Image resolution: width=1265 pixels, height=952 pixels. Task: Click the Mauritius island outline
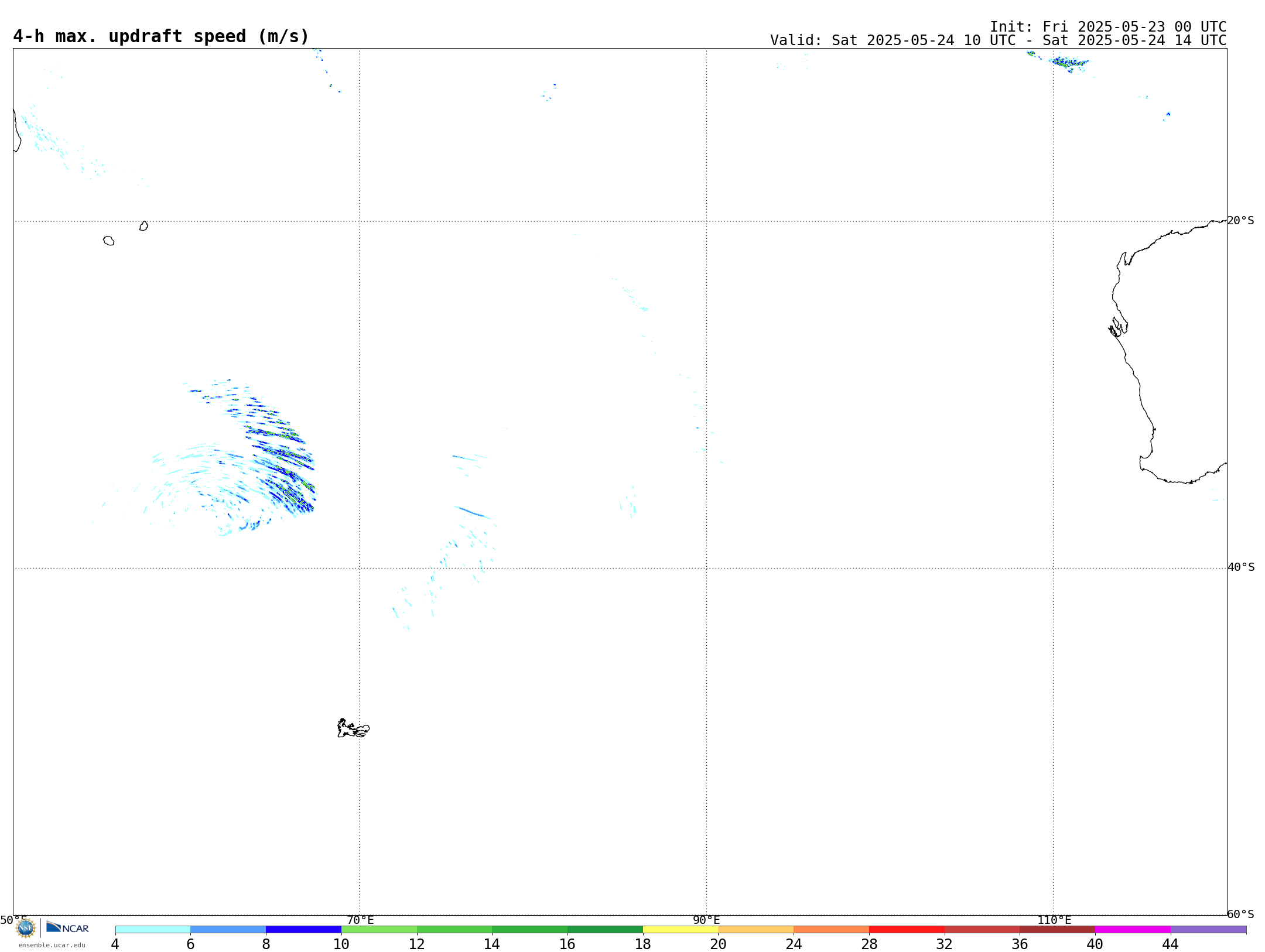click(x=143, y=226)
